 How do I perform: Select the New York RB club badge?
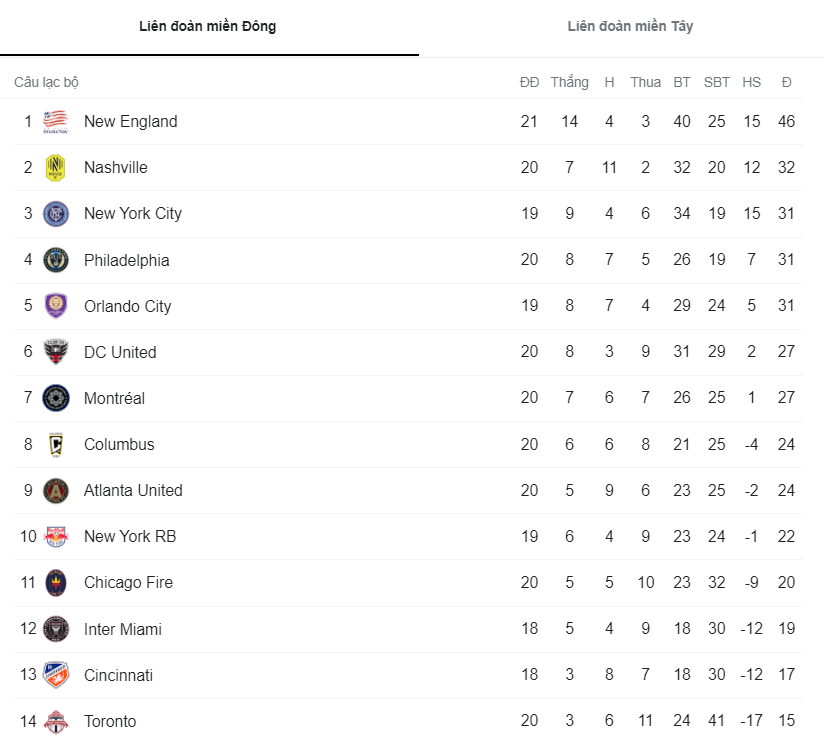pyautogui.click(x=57, y=536)
